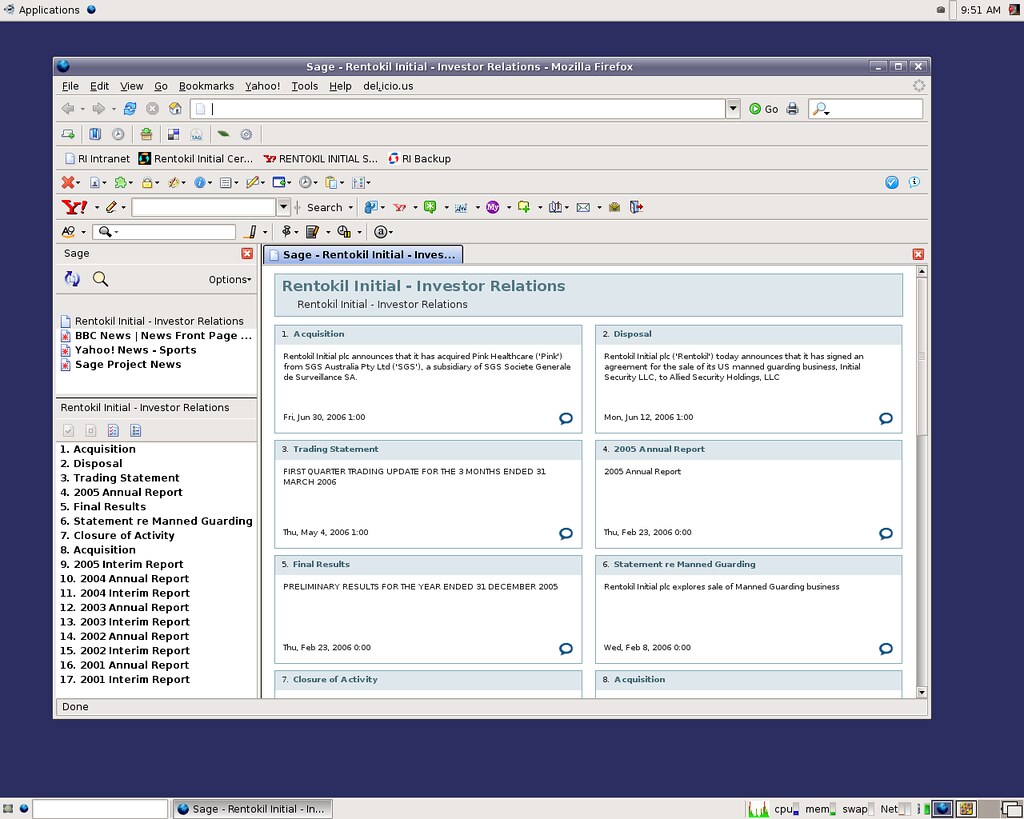Click the Reload page icon
1024x819 pixels.
tap(130, 109)
